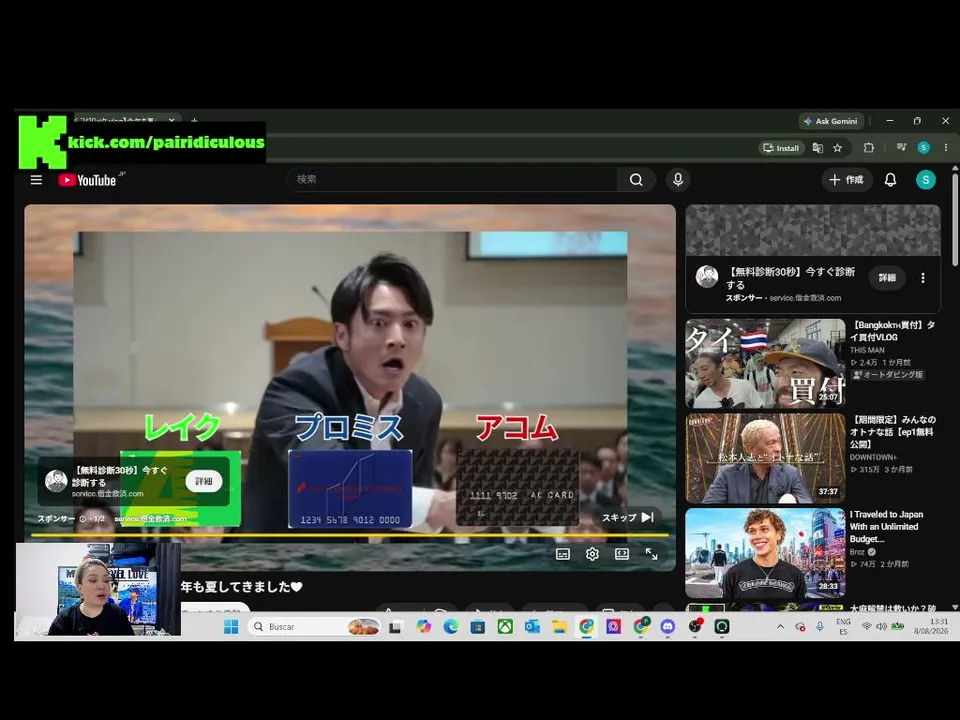Click the page vertical scrollbar
Screen dimensions: 960x720
[954, 220]
